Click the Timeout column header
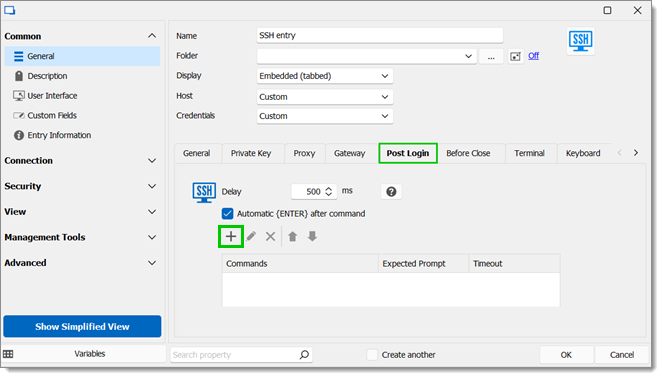Image resolution: width=662 pixels, height=378 pixels. pos(515,264)
